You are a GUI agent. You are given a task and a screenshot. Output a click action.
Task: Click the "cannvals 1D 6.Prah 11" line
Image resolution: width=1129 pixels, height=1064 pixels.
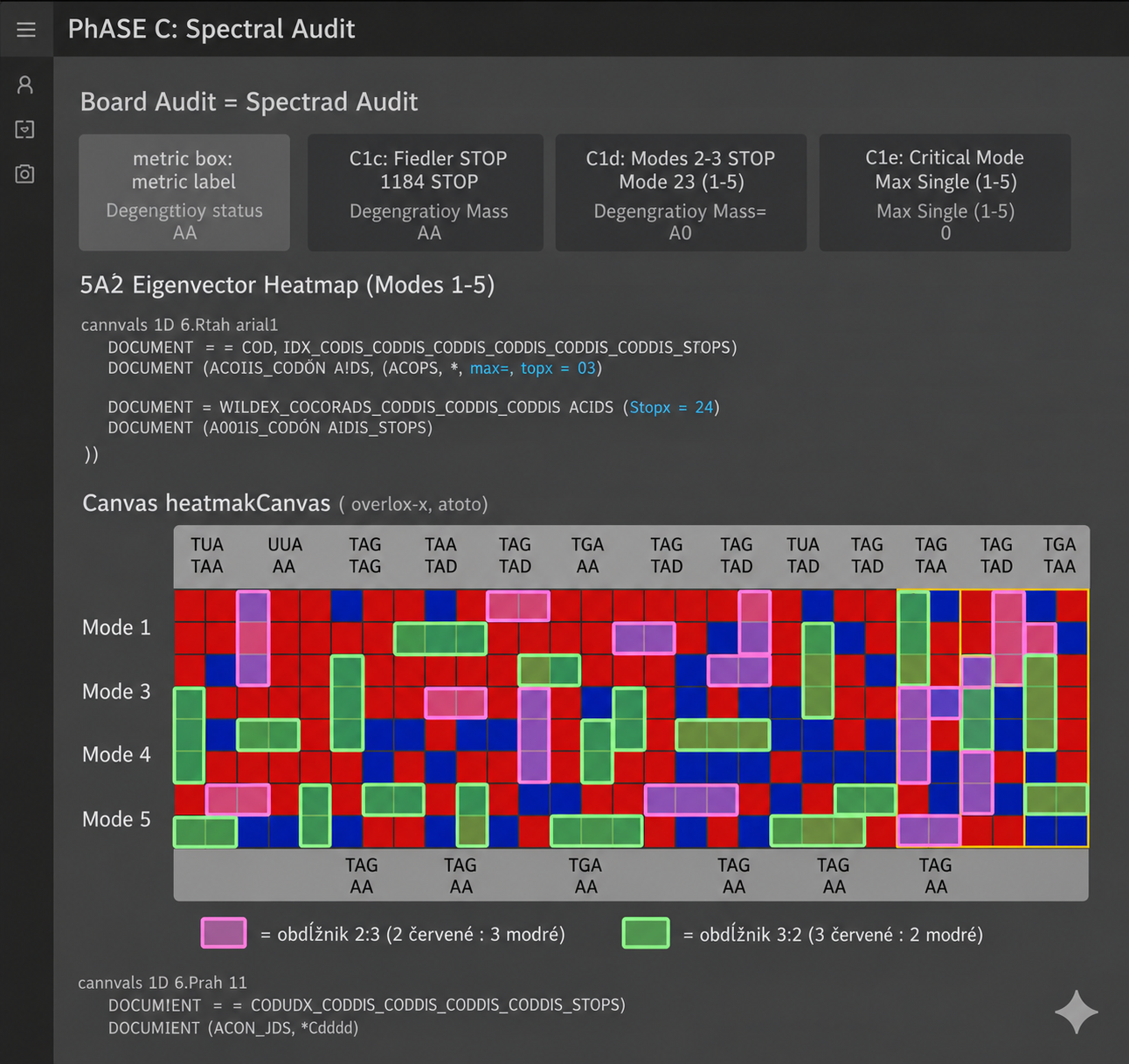[163, 983]
